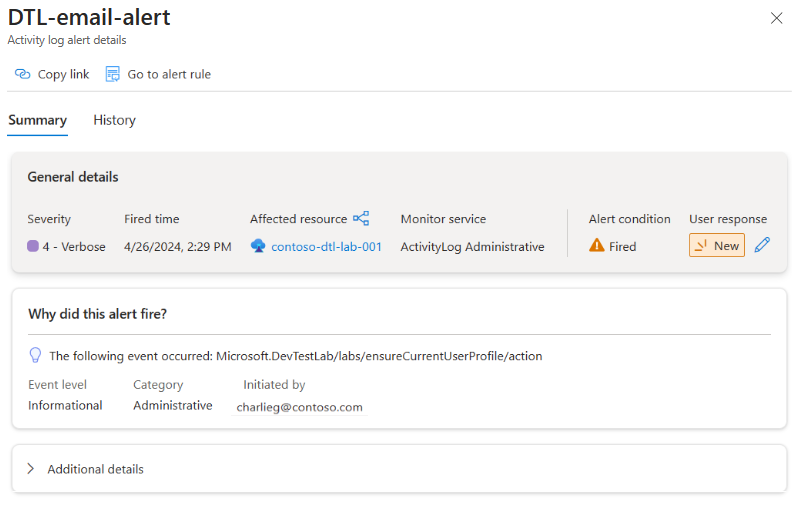Expand the Additional details chevron
This screenshot has height=514, width=802.
tap(31, 469)
